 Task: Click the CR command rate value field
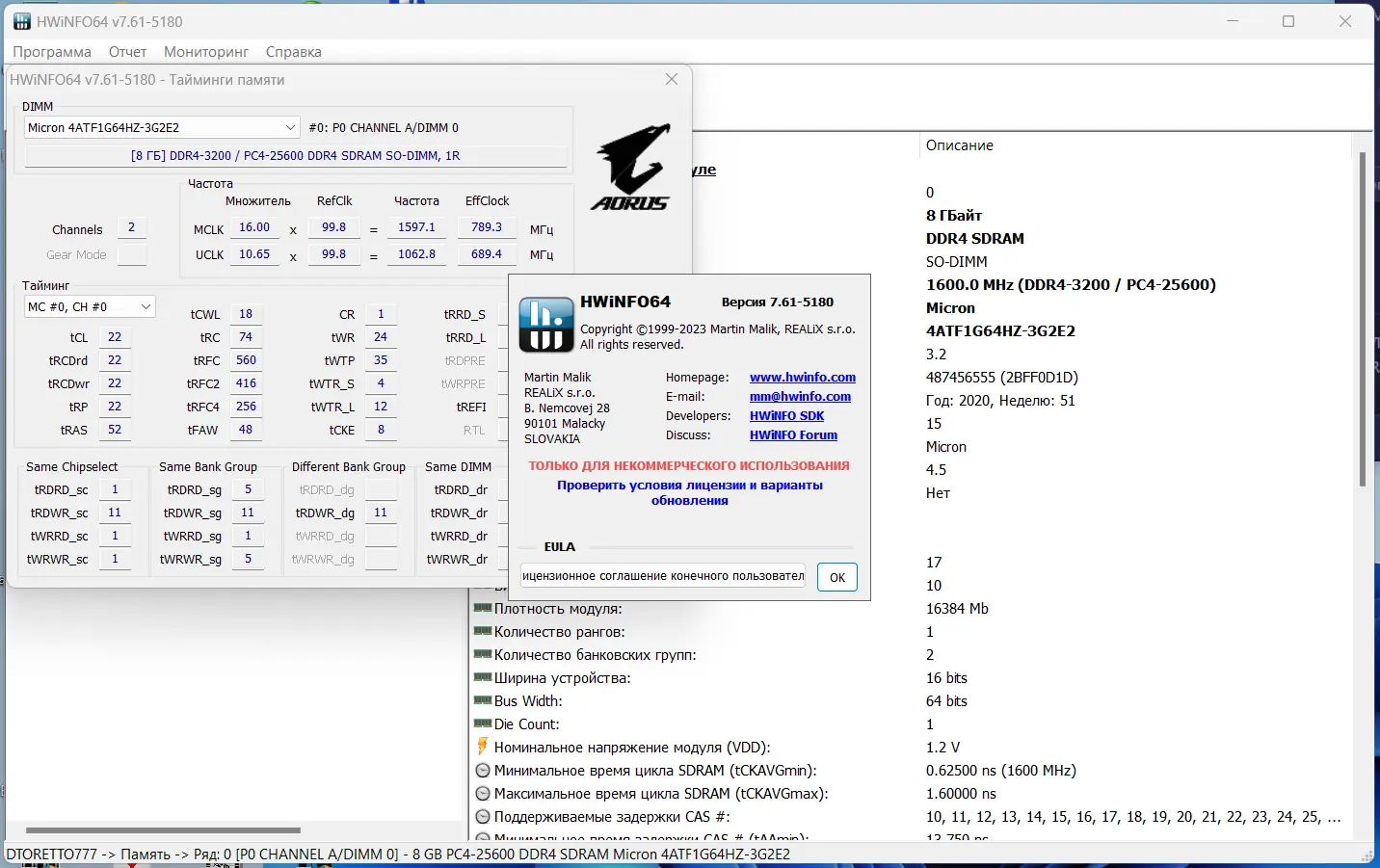pos(381,314)
